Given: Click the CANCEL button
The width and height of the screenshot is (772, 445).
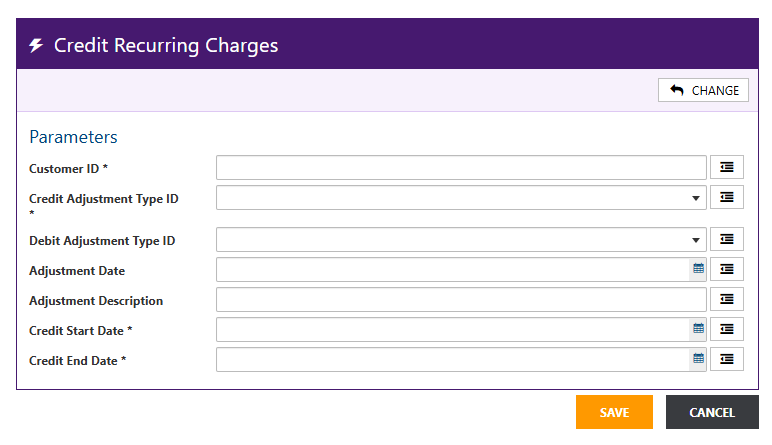Looking at the screenshot, I should [x=712, y=412].
